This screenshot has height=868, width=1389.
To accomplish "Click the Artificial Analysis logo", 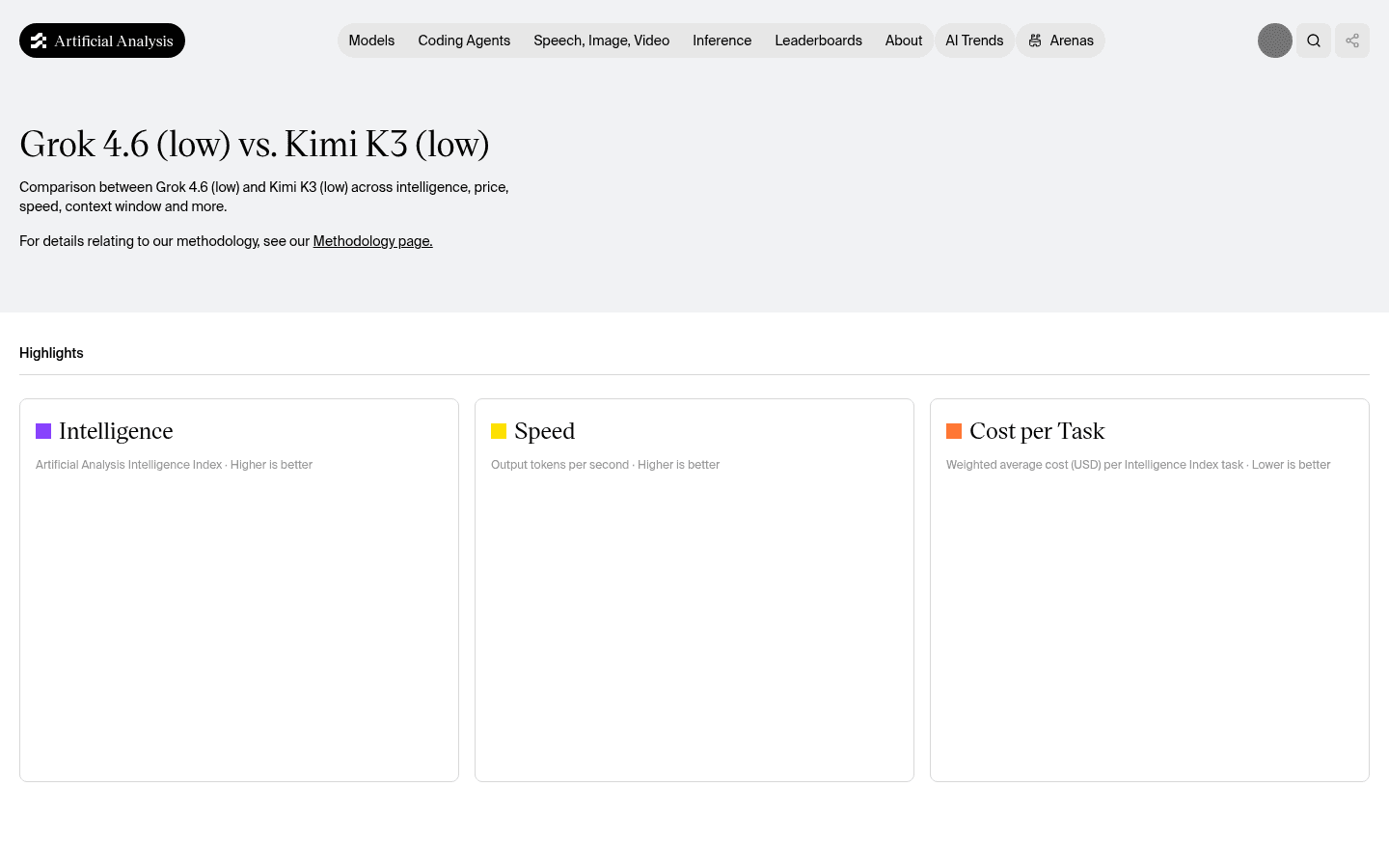I will pyautogui.click(x=102, y=41).
